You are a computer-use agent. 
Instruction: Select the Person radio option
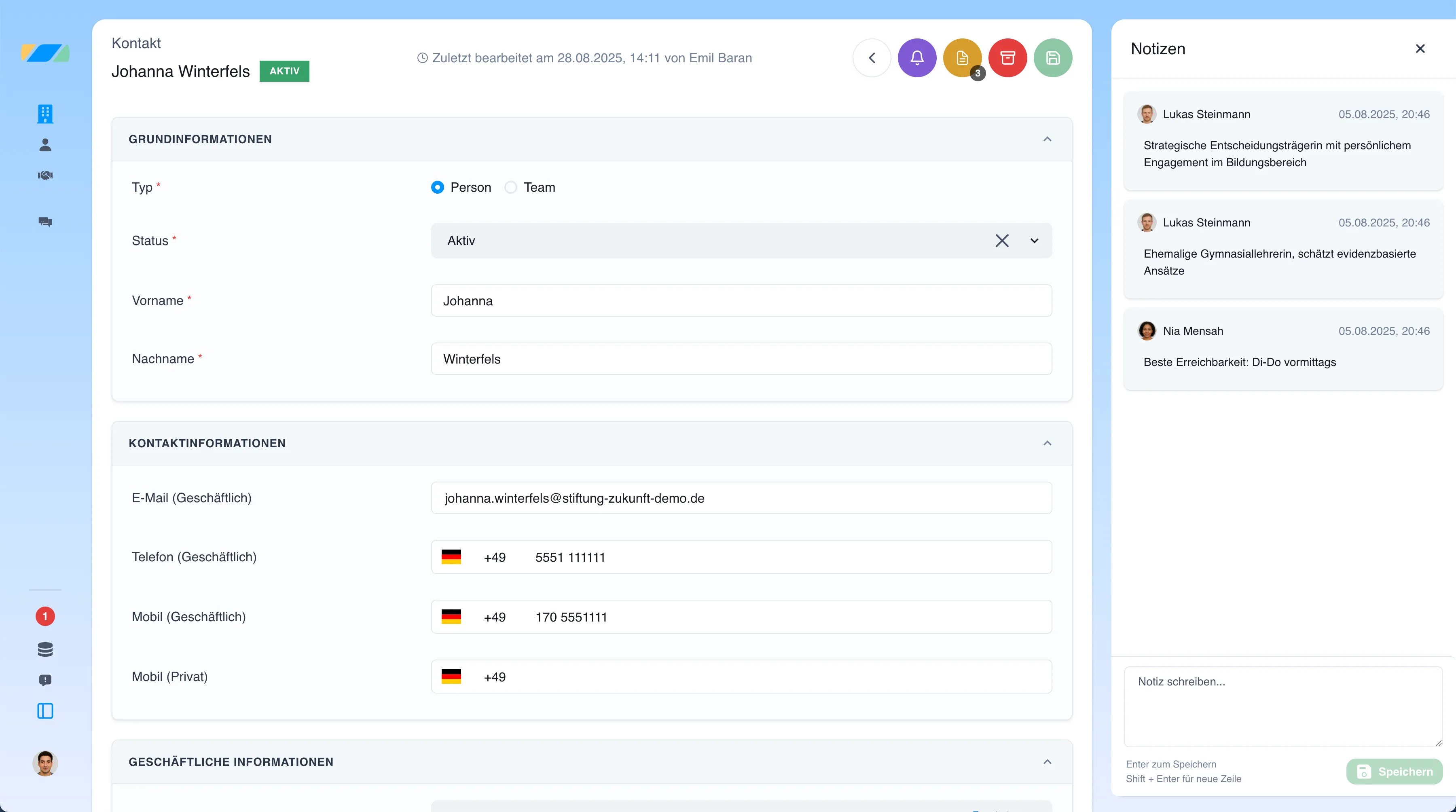point(438,187)
